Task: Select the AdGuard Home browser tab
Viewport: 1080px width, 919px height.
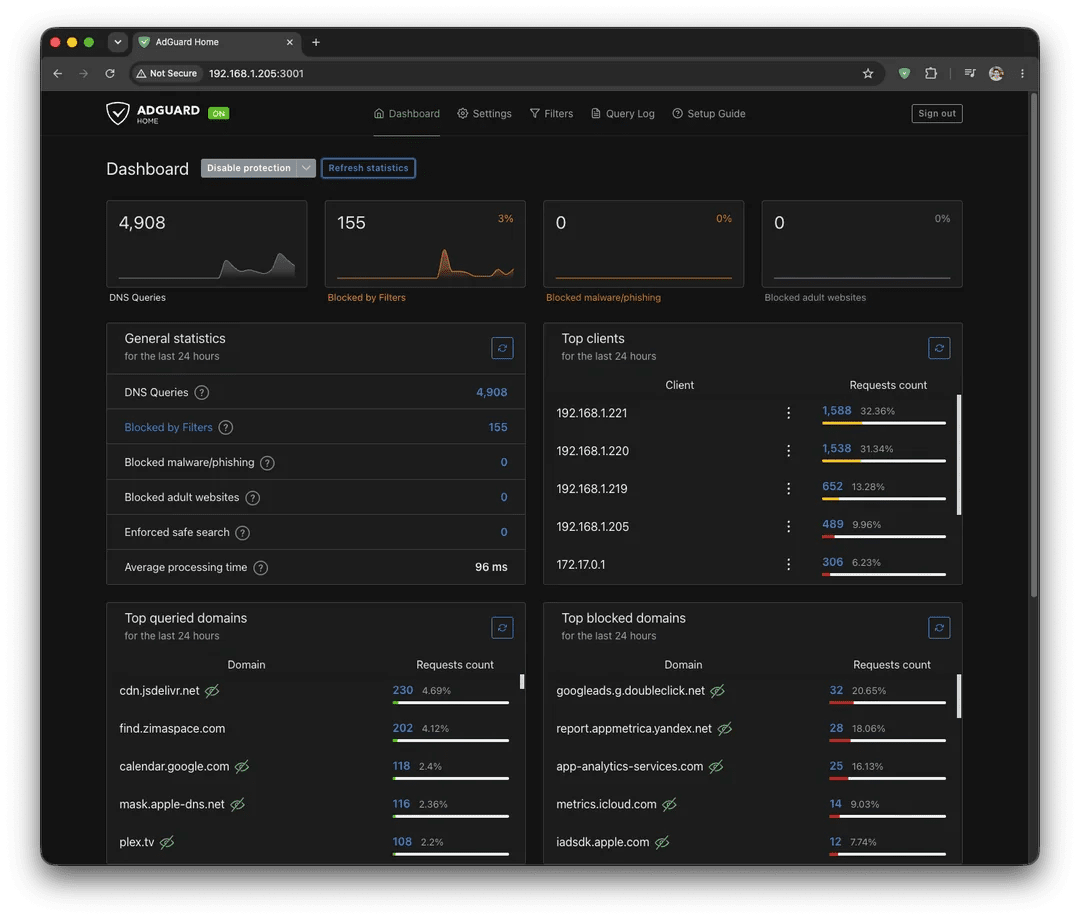Action: point(216,42)
